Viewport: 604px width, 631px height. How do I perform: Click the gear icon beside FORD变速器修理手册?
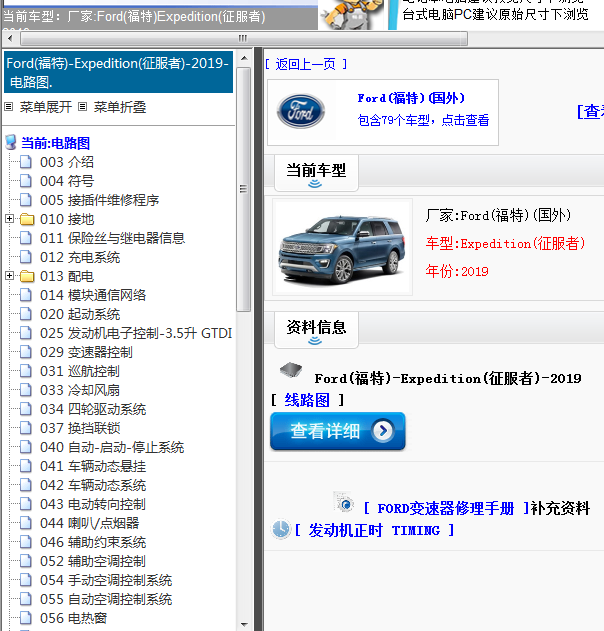344,502
